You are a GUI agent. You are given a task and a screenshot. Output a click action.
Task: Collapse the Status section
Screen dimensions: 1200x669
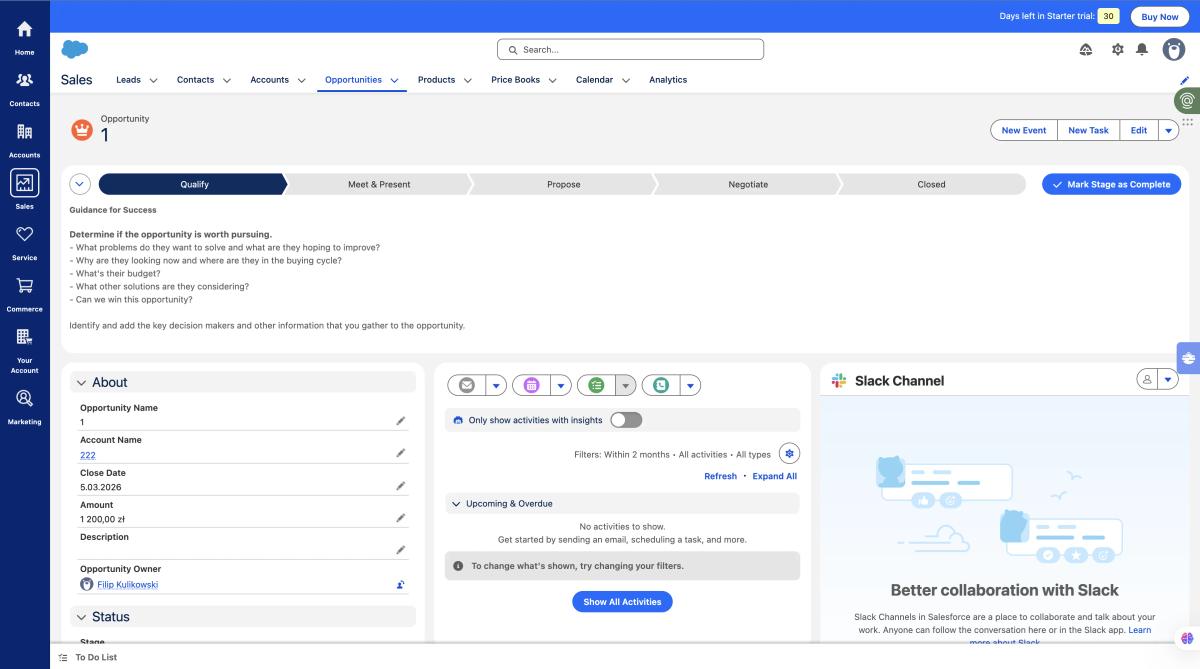[82, 616]
